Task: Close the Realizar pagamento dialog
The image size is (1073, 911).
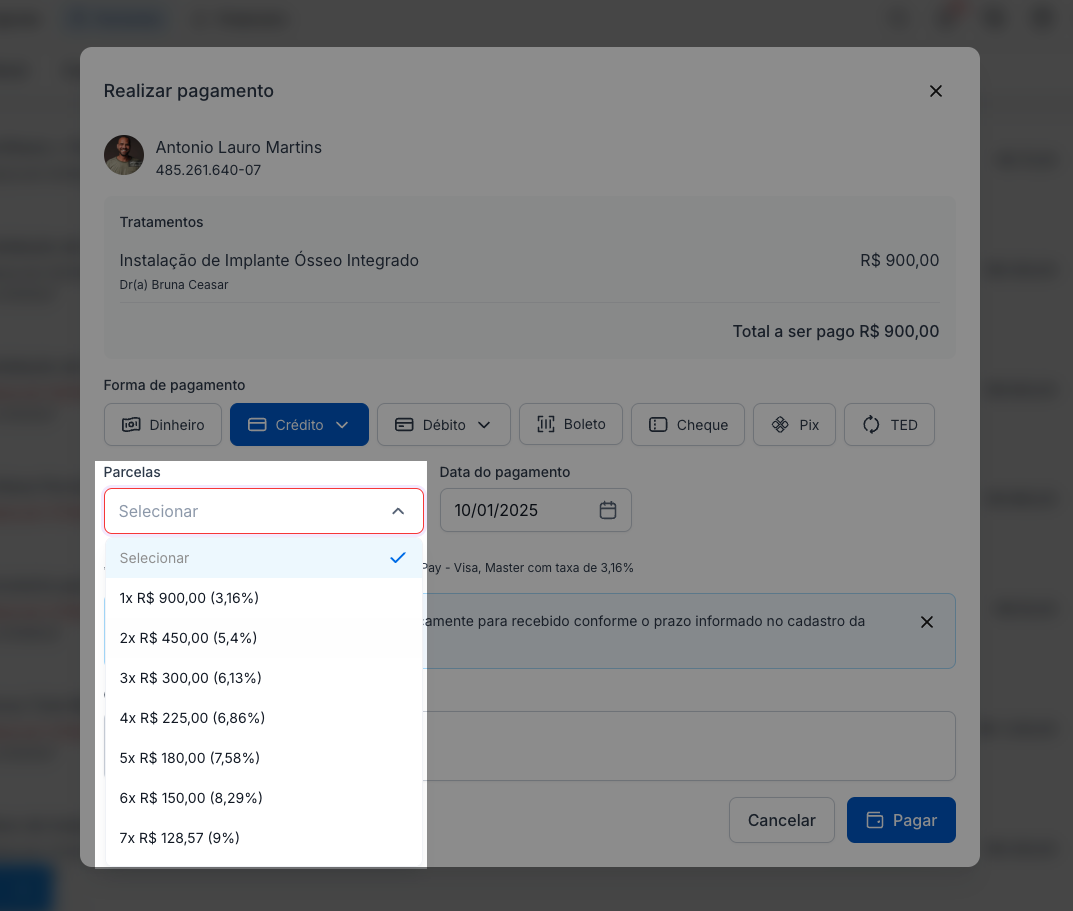Action: [936, 91]
